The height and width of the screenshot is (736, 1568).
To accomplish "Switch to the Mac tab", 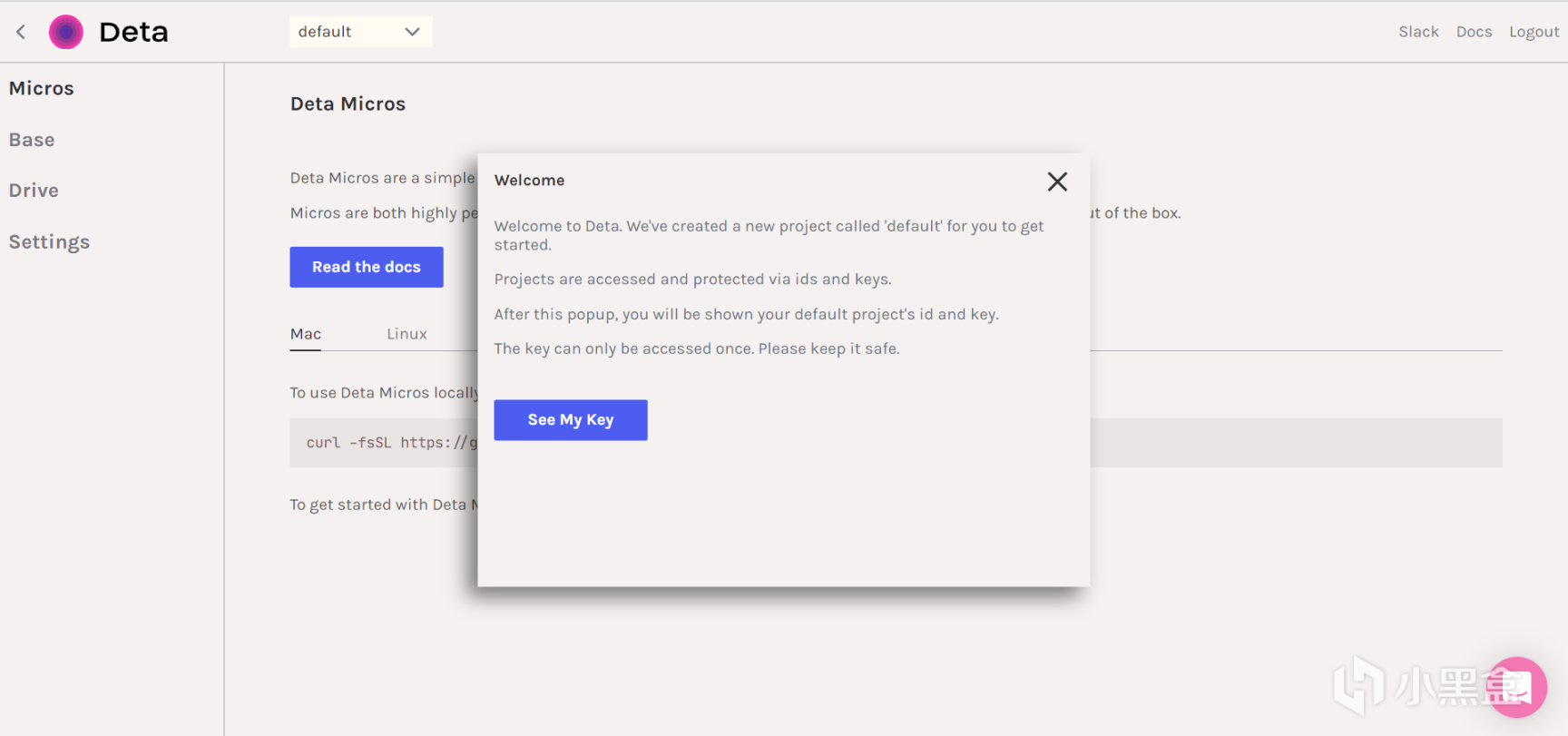I will click(306, 334).
